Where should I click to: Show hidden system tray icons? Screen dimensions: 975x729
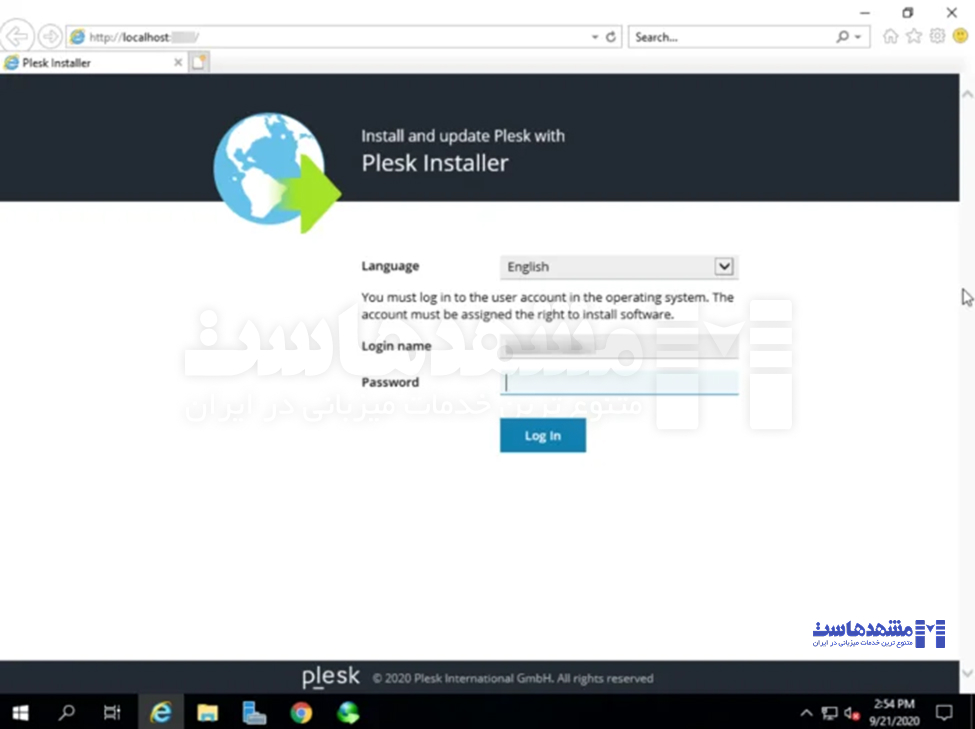(806, 713)
